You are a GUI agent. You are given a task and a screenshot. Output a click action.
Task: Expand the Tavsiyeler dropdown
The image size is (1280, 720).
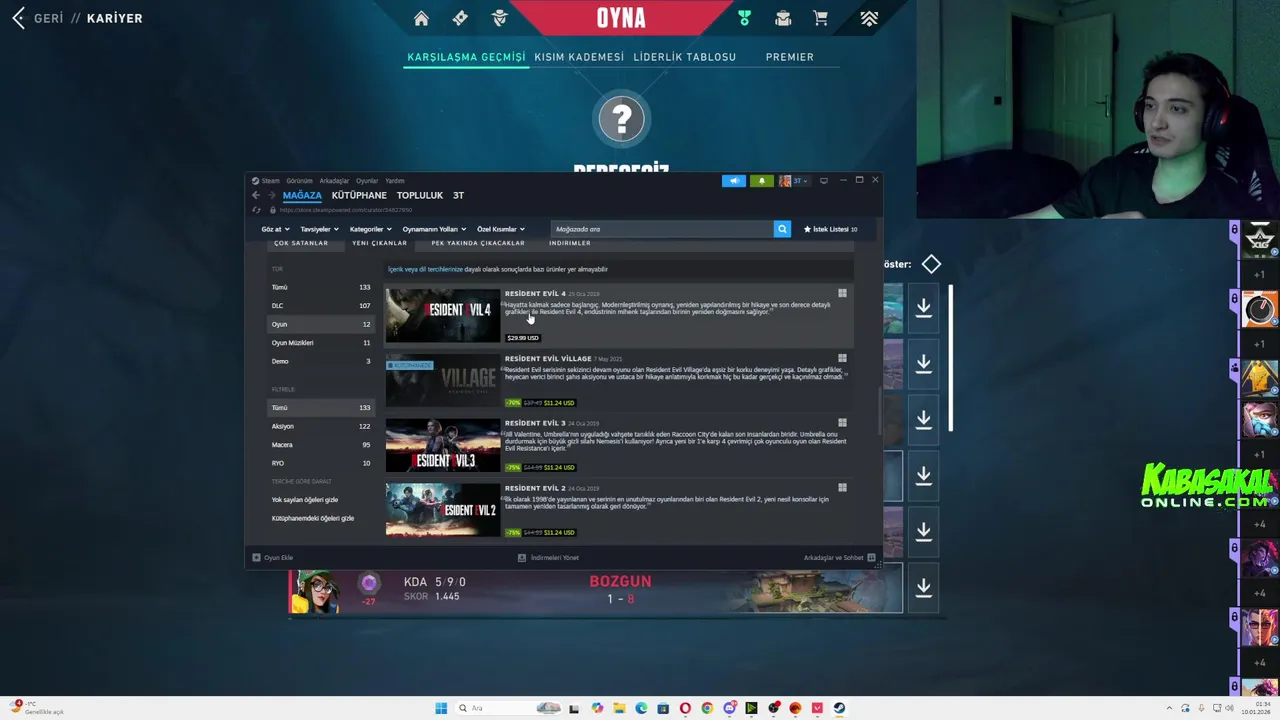[319, 229]
